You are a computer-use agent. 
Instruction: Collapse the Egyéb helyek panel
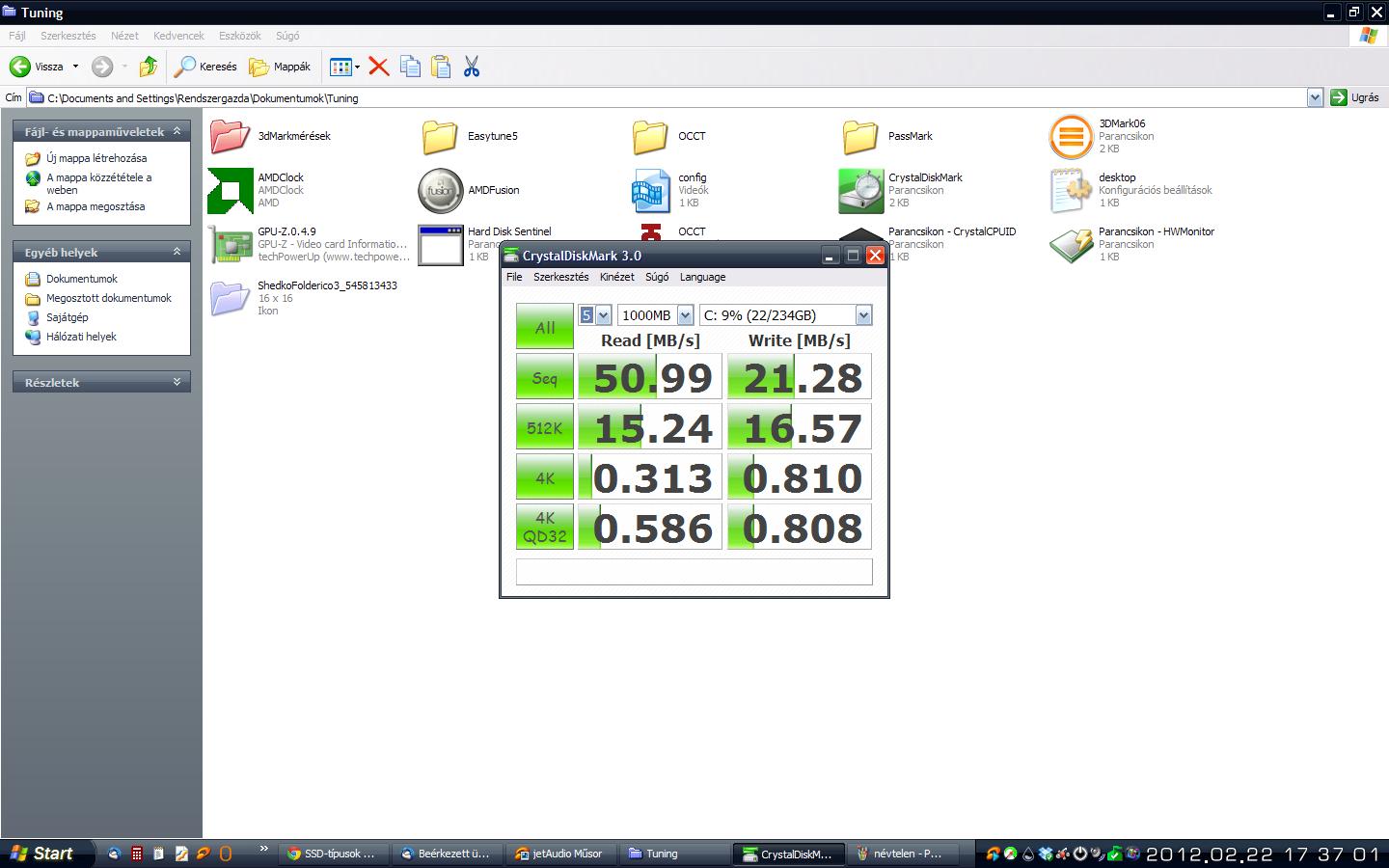(x=177, y=252)
